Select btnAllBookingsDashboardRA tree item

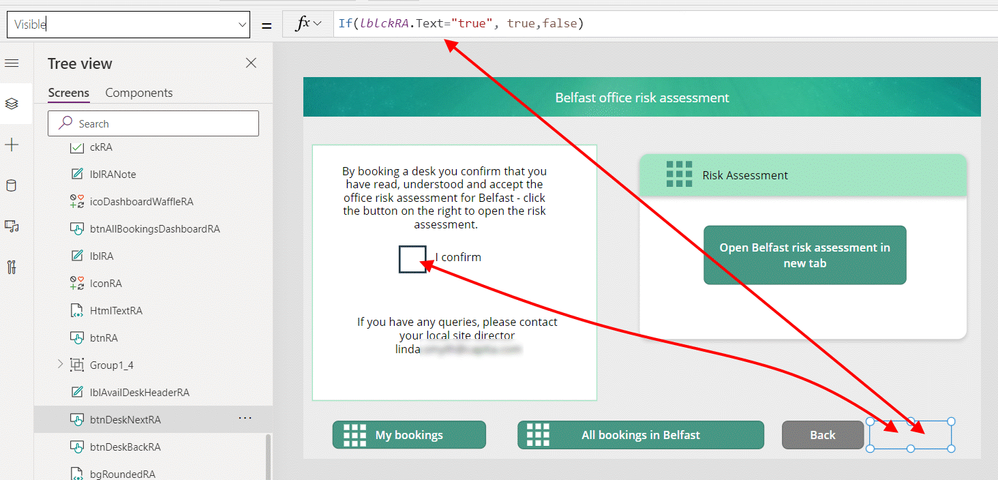point(153,229)
